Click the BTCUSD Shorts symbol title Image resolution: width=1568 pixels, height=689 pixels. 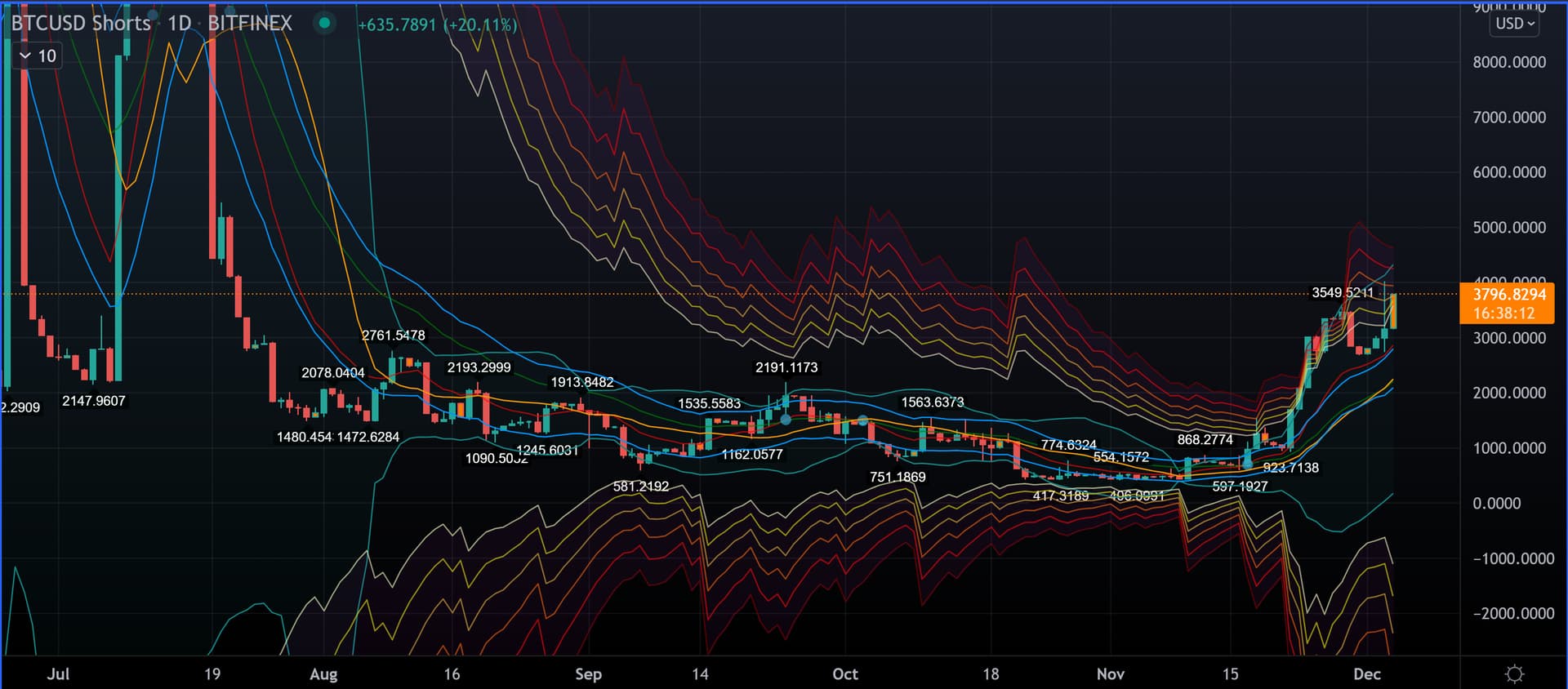[x=81, y=23]
